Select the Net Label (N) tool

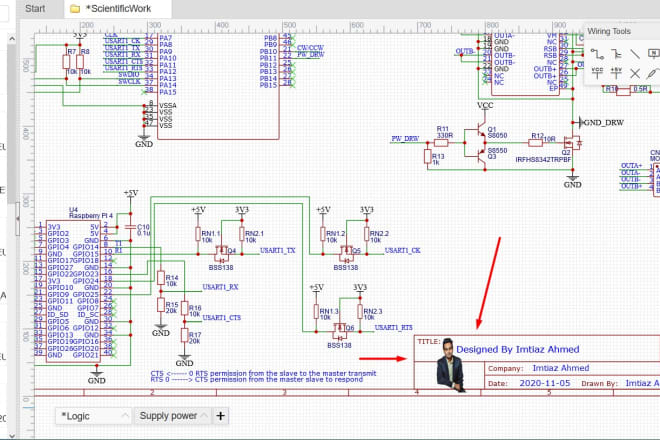pyautogui.click(x=654, y=53)
